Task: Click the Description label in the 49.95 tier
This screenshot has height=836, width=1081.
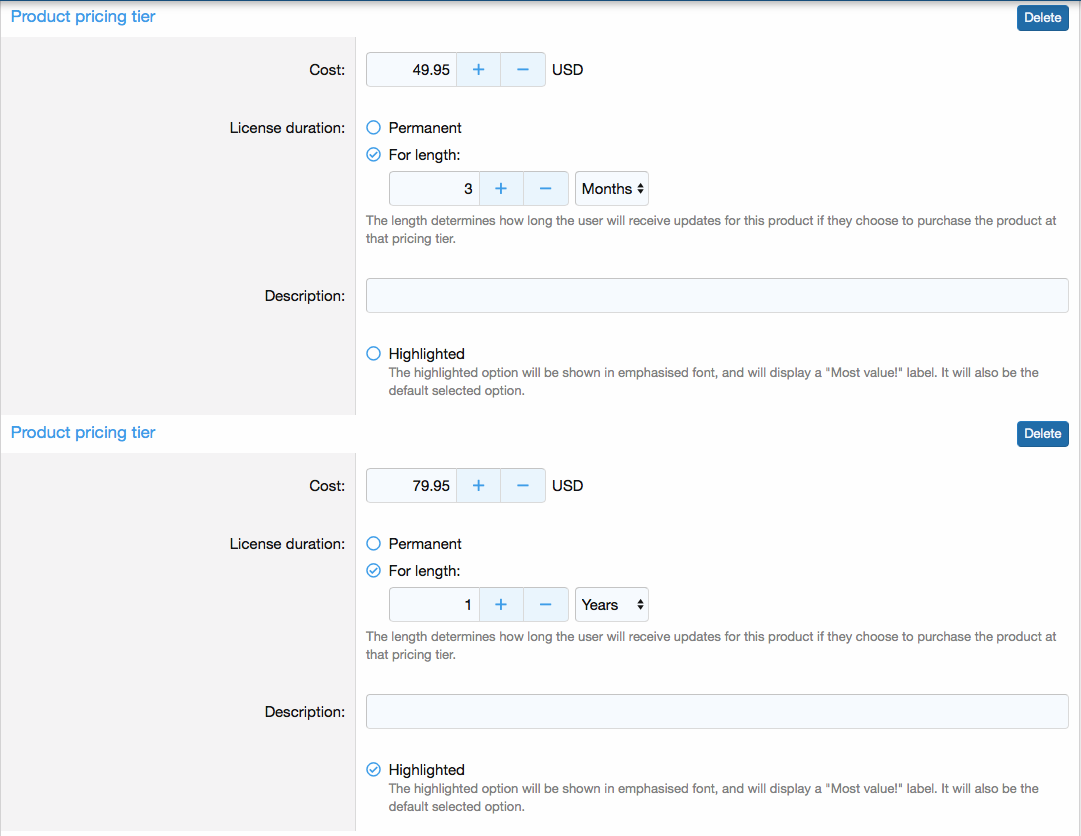Action: pos(305,296)
